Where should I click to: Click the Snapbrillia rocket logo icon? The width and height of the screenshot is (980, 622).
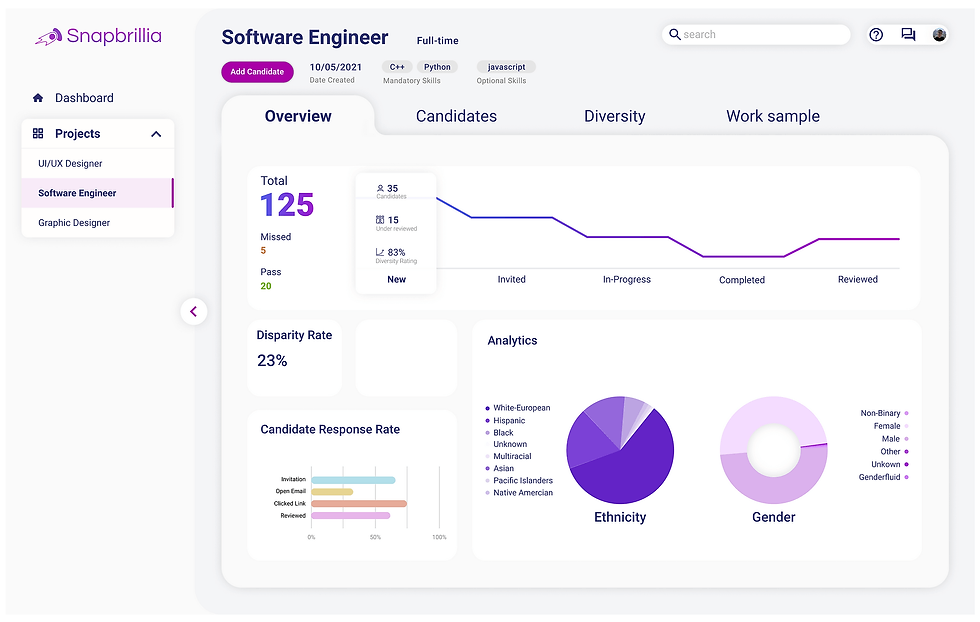49,37
